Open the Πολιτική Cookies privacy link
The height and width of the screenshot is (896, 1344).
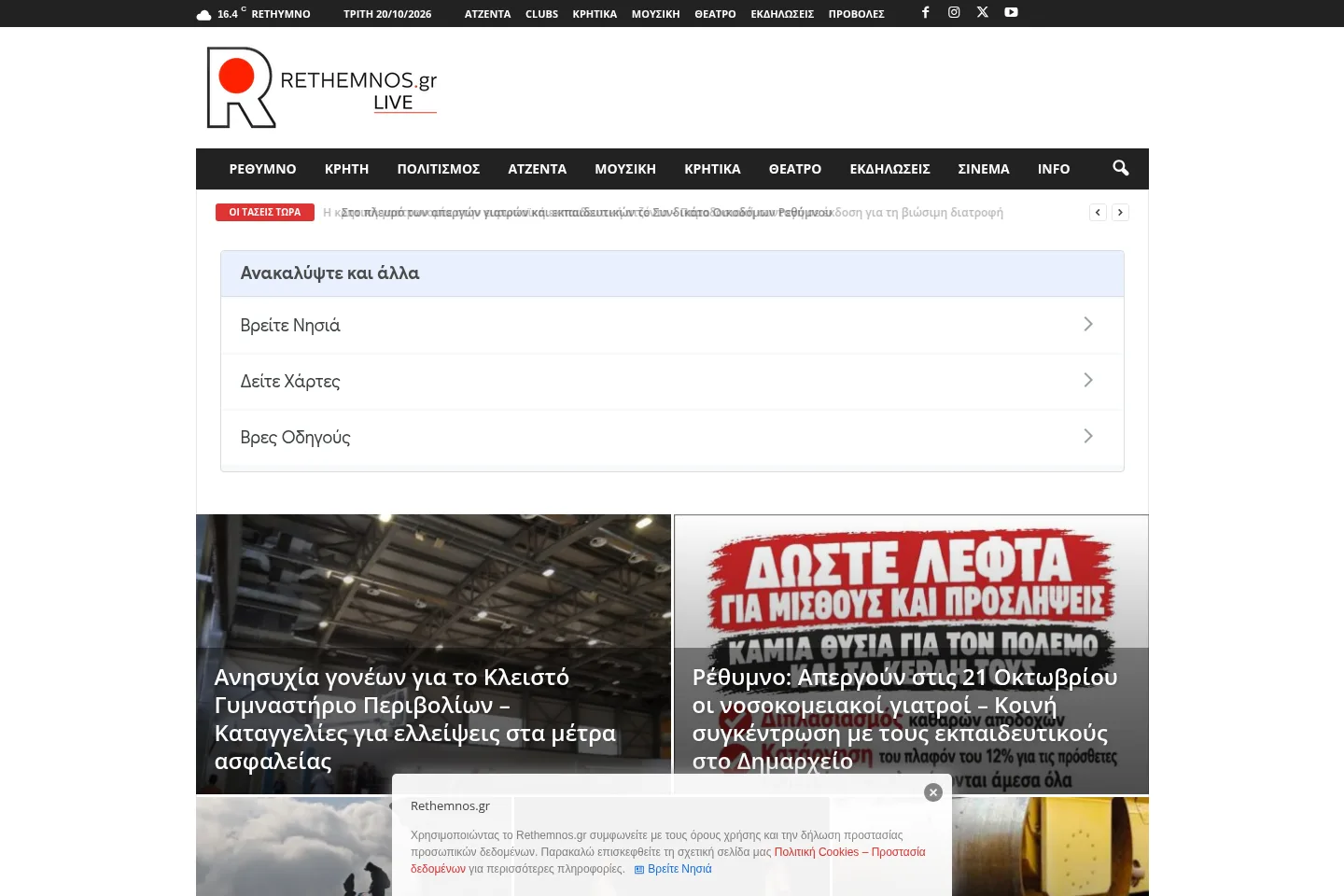click(849, 852)
